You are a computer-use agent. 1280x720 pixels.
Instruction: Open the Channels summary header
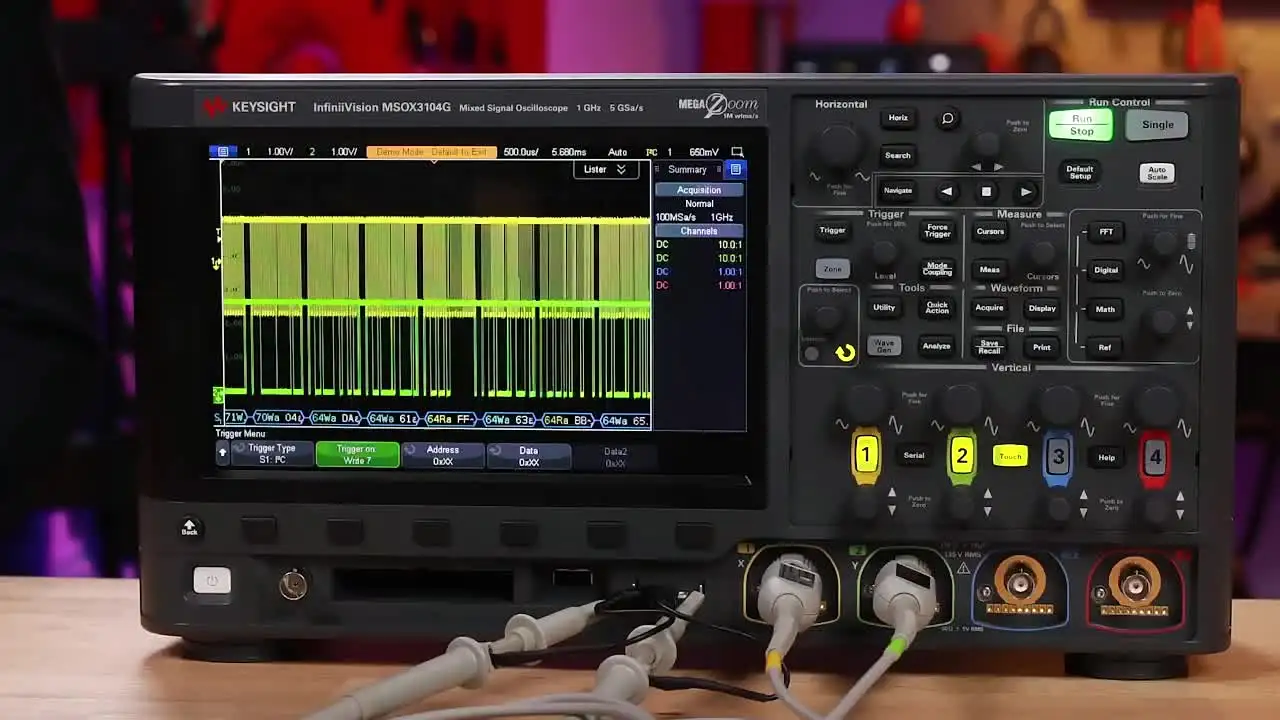pos(699,231)
